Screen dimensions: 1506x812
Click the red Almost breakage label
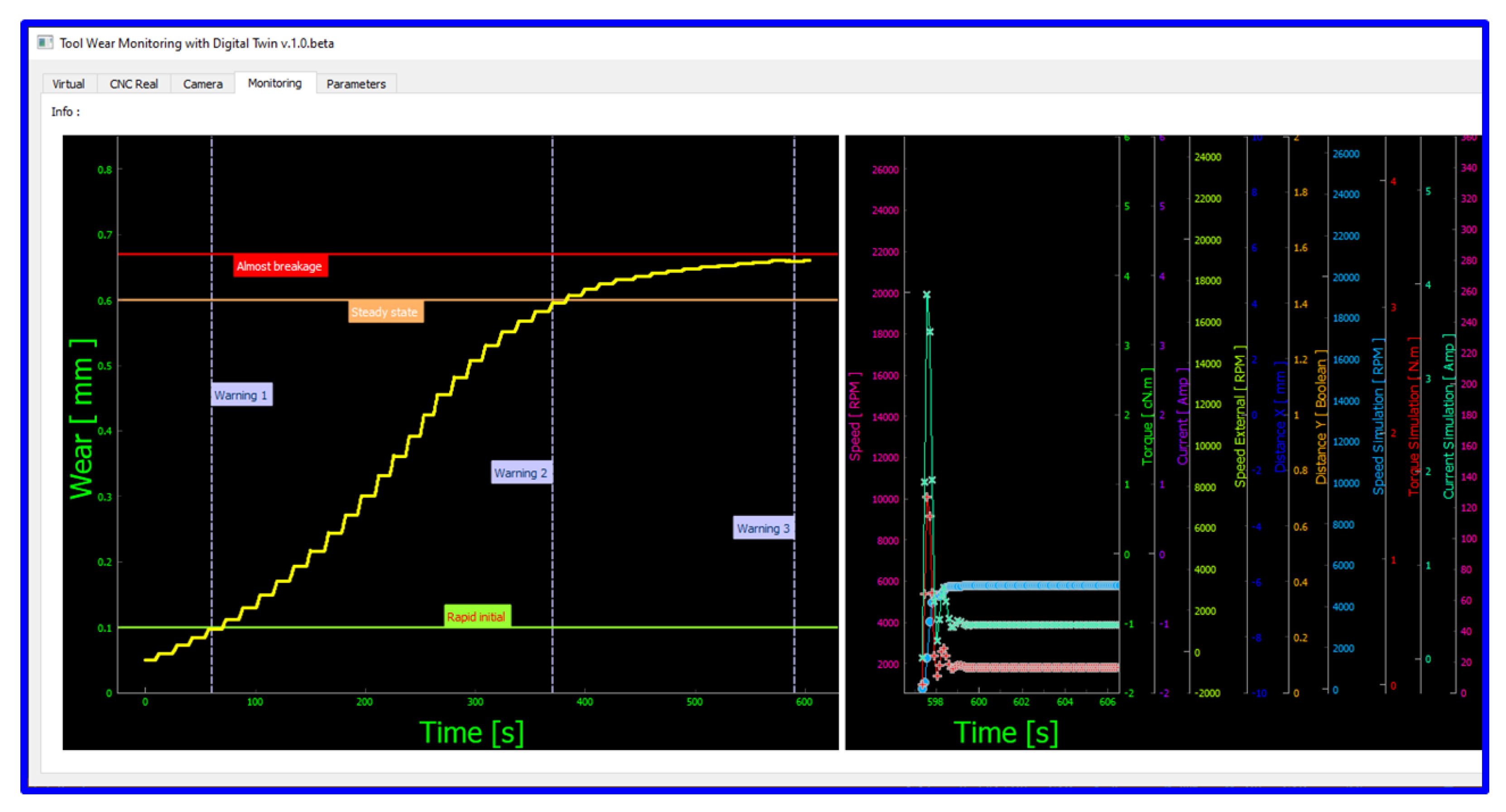coord(279,267)
